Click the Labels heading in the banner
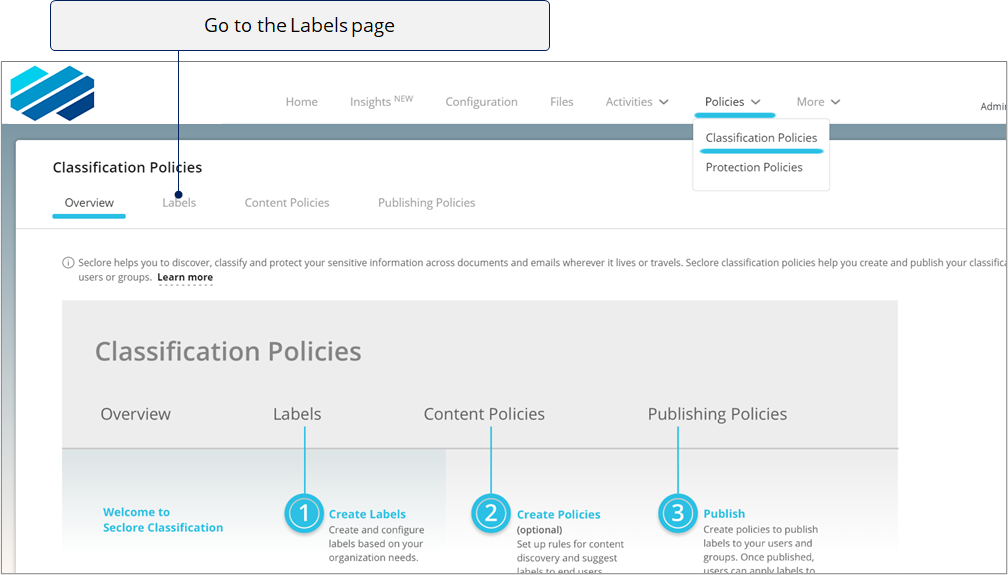 (297, 414)
